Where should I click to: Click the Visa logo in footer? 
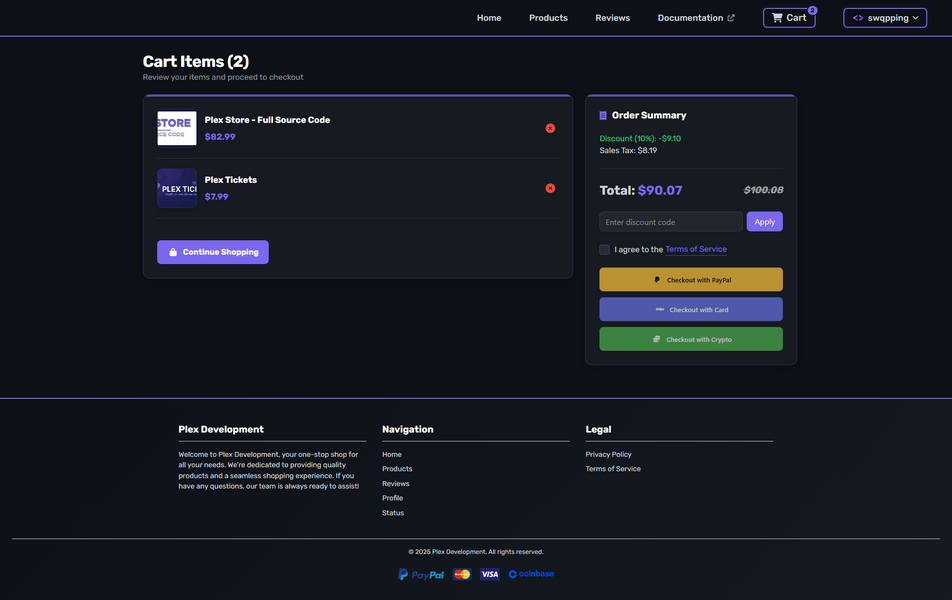(x=489, y=574)
